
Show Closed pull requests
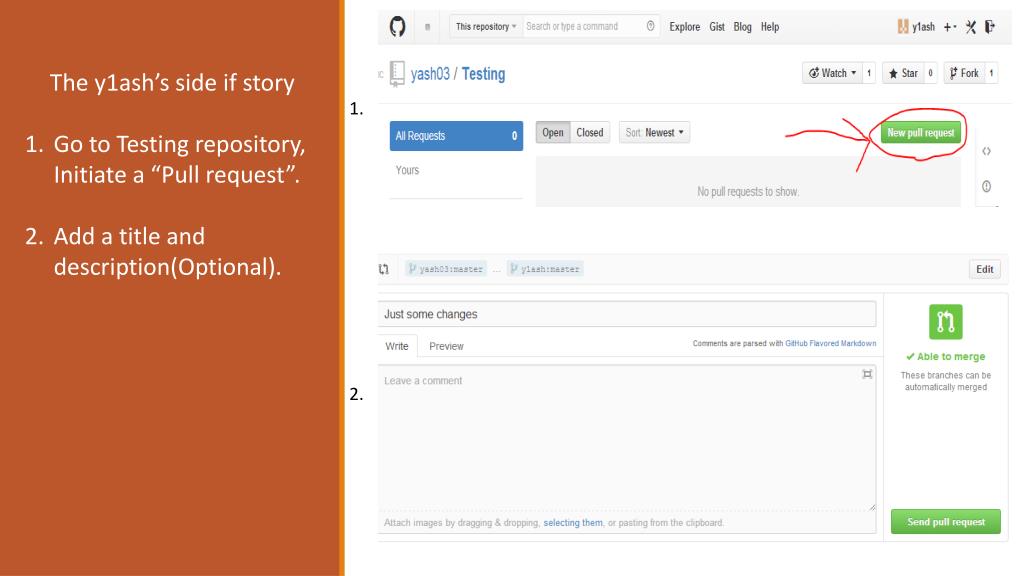[x=590, y=133]
